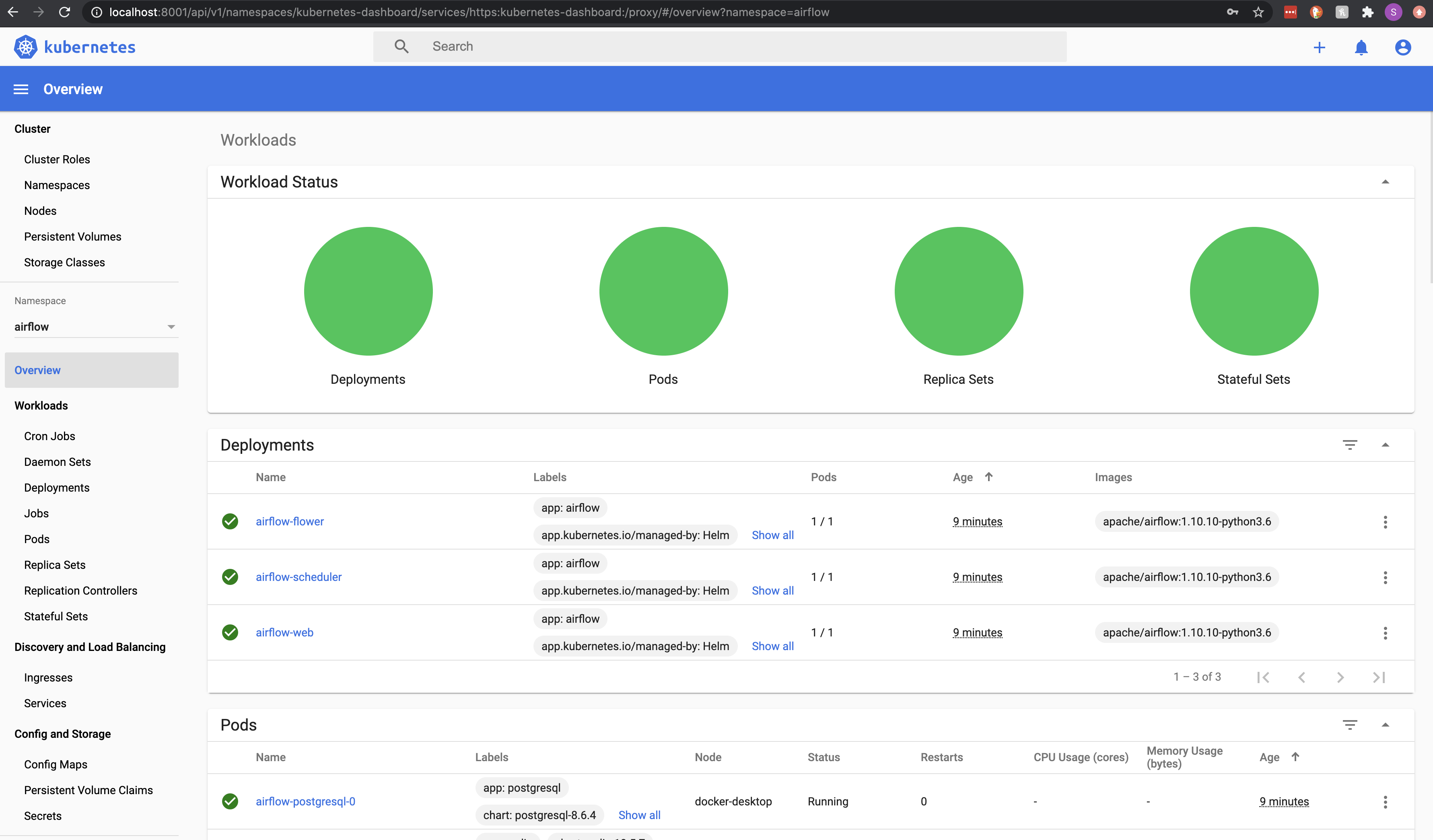The image size is (1433, 840).
Task: Open Services in sidebar
Action: tap(45, 703)
